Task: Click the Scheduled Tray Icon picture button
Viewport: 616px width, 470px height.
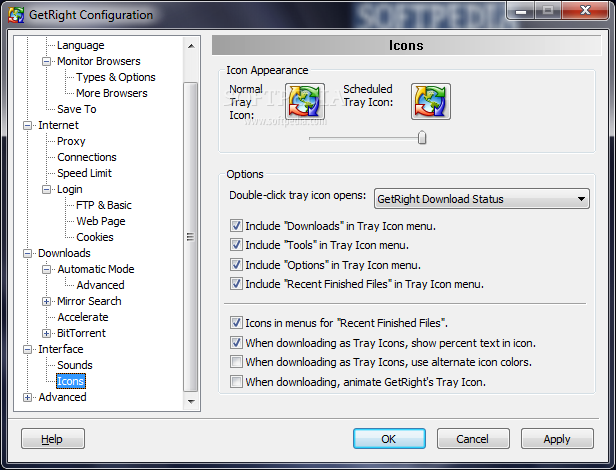Action: (431, 101)
